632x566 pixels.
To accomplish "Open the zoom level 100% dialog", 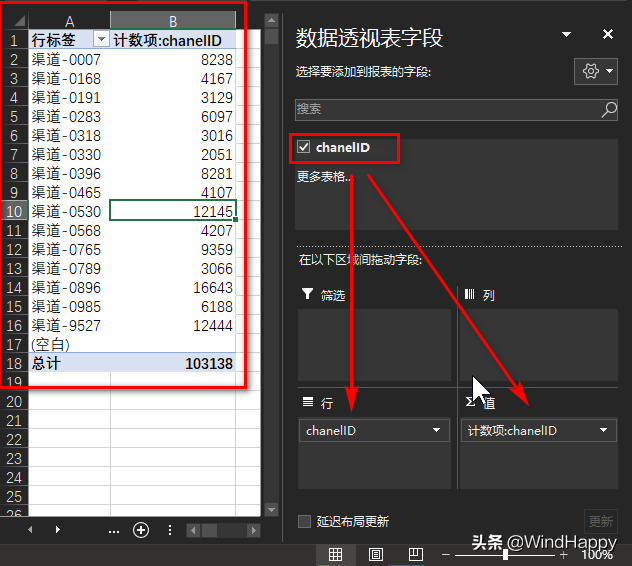I will click(x=597, y=555).
